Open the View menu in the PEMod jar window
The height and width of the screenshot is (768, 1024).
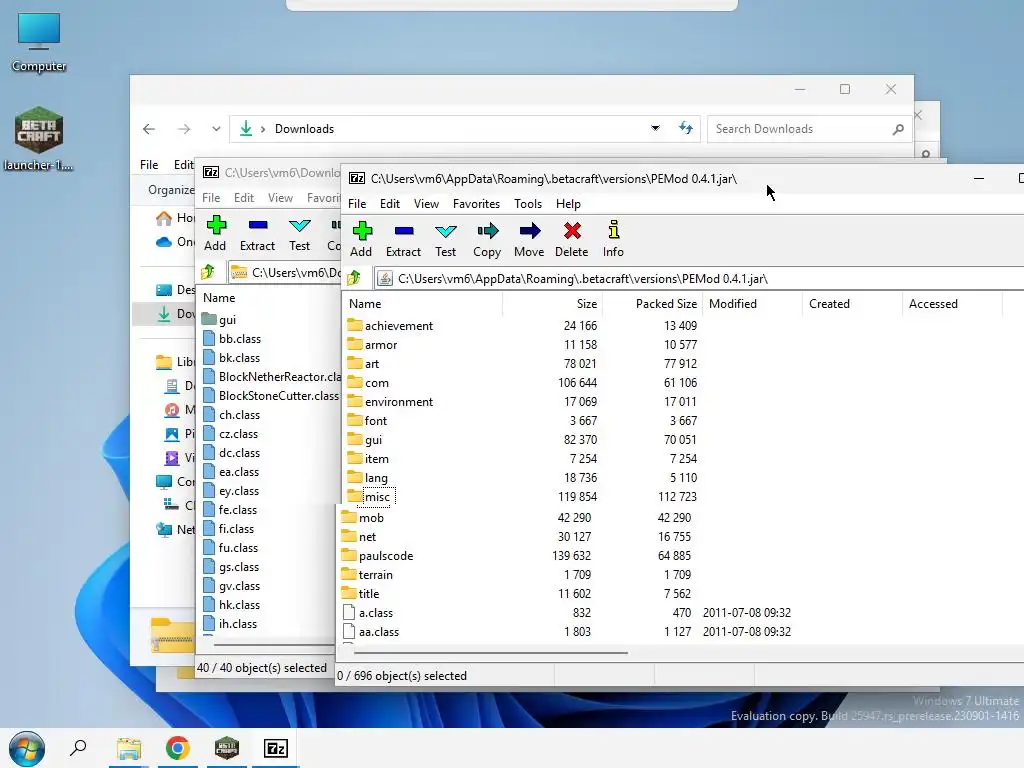coord(426,204)
